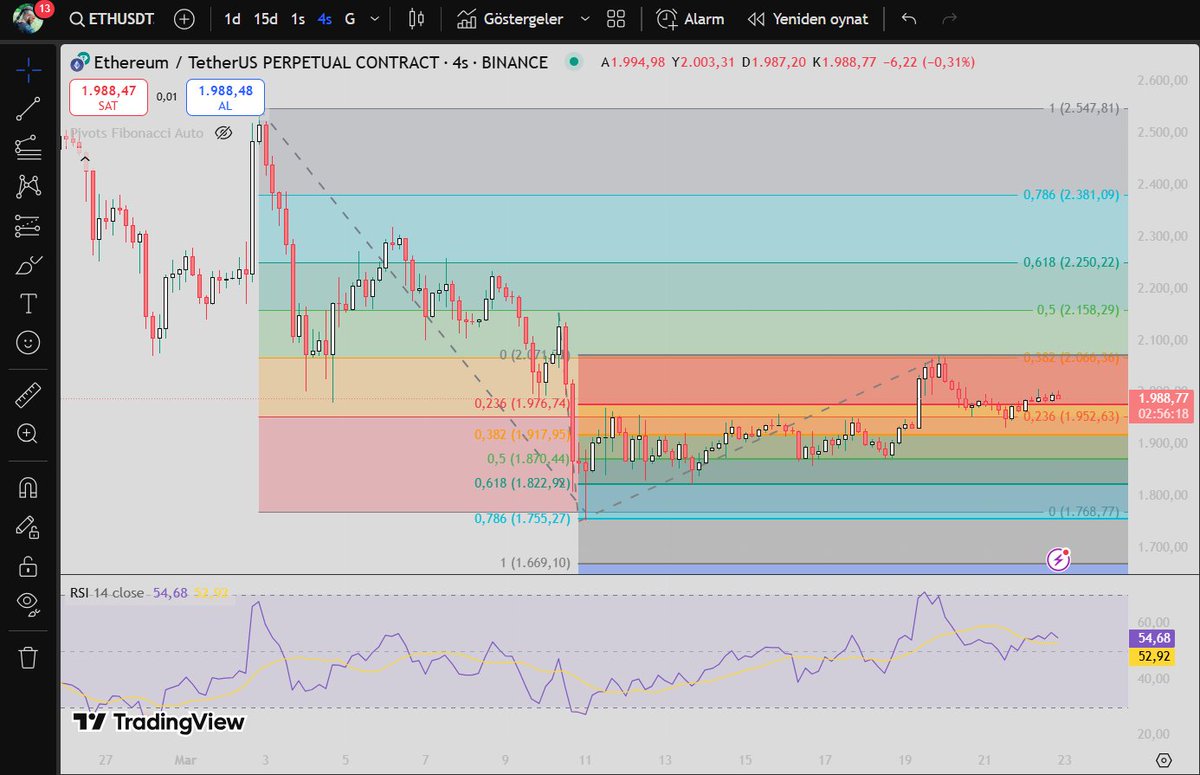The height and width of the screenshot is (775, 1200).
Task: Select the 1s timeframe
Action: (298, 19)
